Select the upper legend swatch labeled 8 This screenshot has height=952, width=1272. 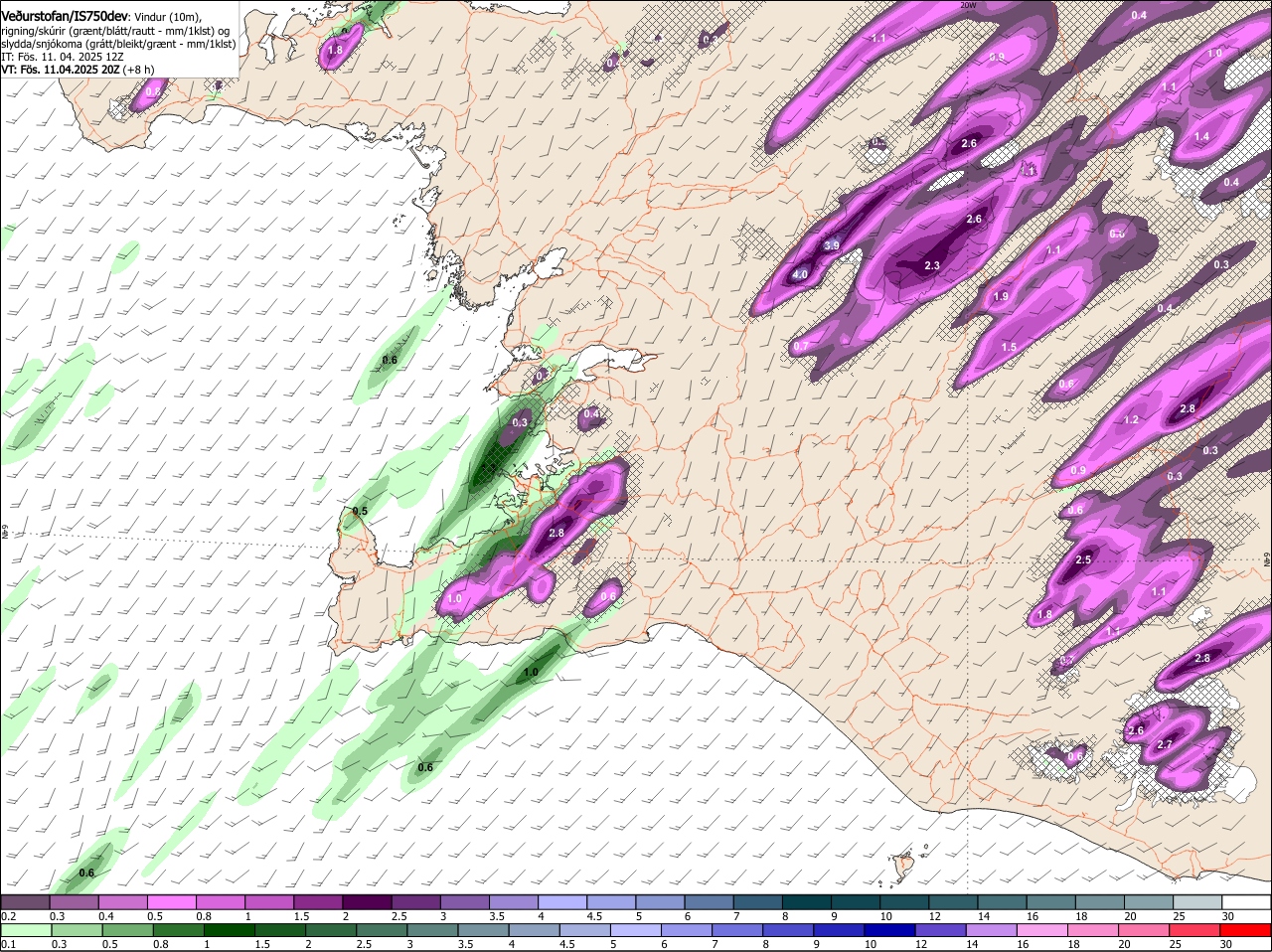pos(807,901)
